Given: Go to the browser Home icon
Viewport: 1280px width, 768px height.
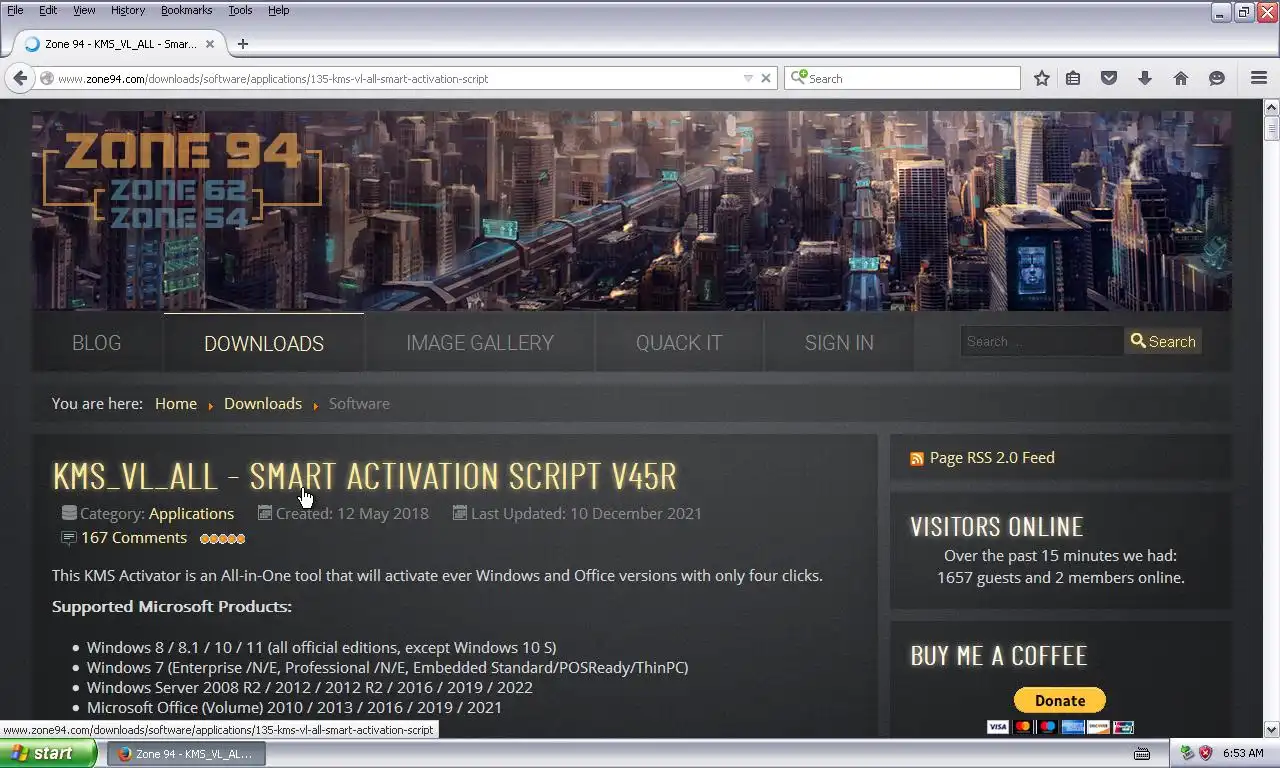Looking at the screenshot, I should 1181,78.
